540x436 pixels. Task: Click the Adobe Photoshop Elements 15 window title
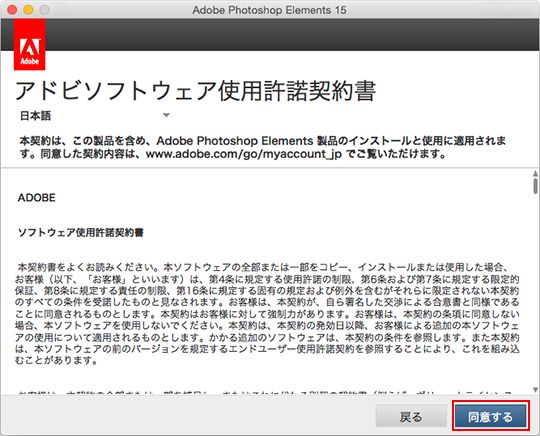[x=269, y=10]
